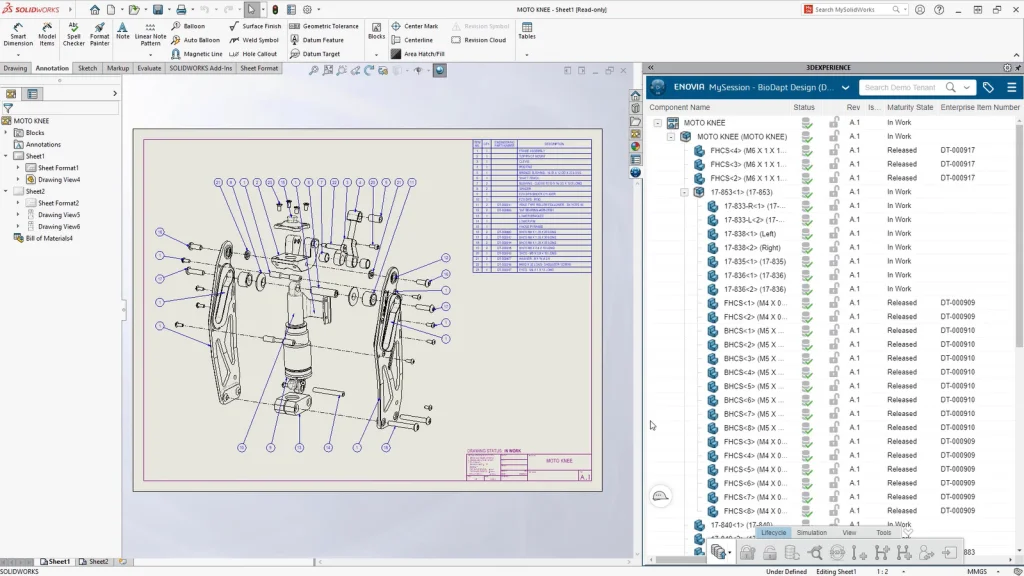Select the Format Painter tool
The height and width of the screenshot is (576, 1024).
click(100, 34)
